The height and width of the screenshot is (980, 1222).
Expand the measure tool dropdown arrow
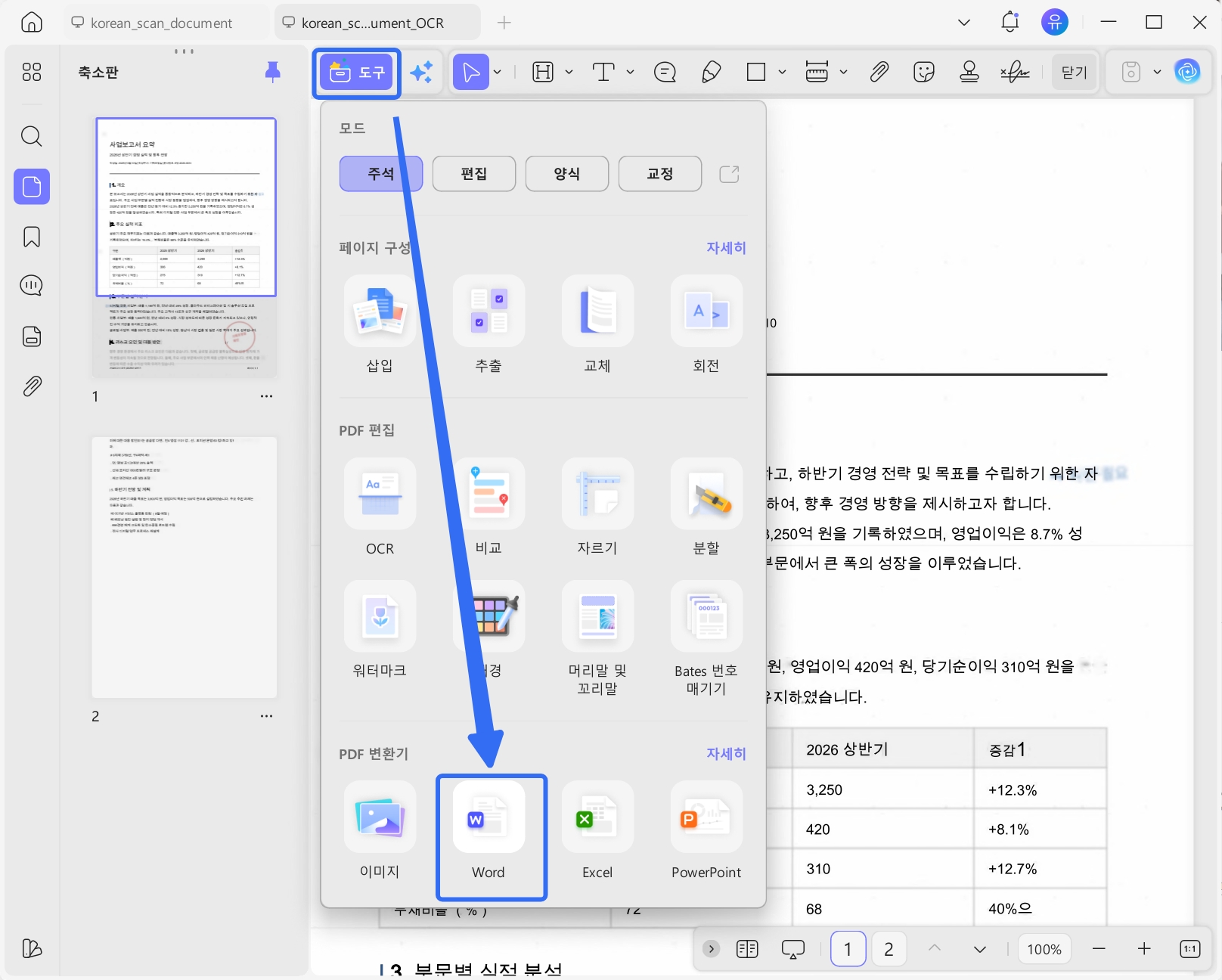844,73
